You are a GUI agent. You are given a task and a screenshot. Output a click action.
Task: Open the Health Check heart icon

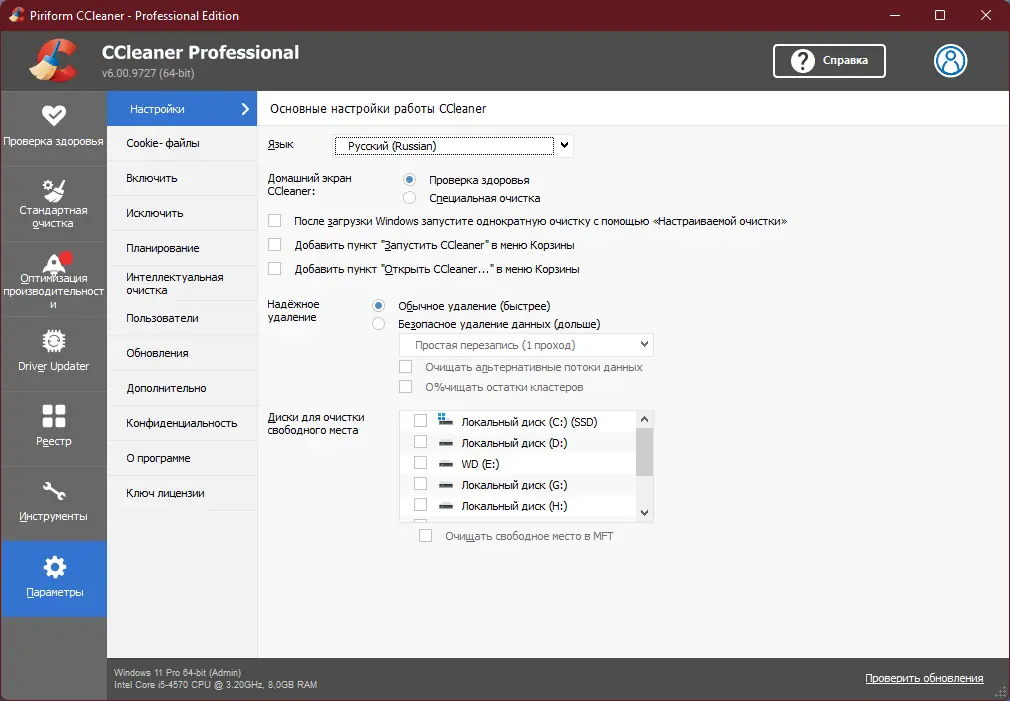point(53,115)
